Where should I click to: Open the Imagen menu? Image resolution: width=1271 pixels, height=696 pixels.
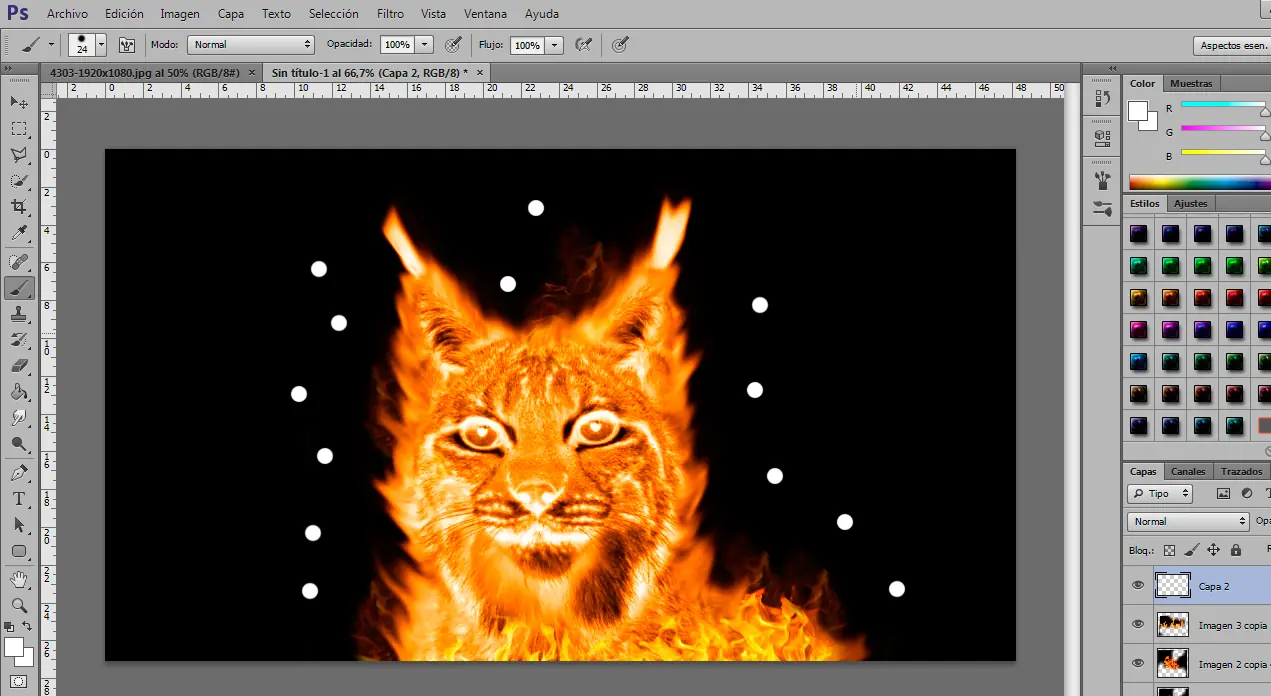click(x=180, y=14)
